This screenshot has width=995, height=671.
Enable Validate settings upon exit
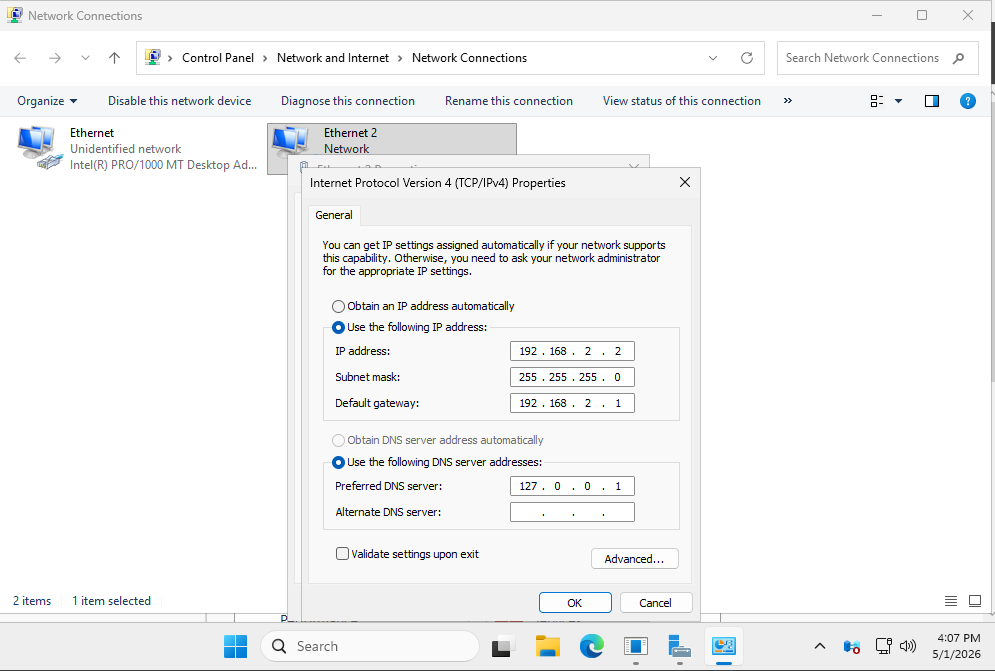point(342,554)
